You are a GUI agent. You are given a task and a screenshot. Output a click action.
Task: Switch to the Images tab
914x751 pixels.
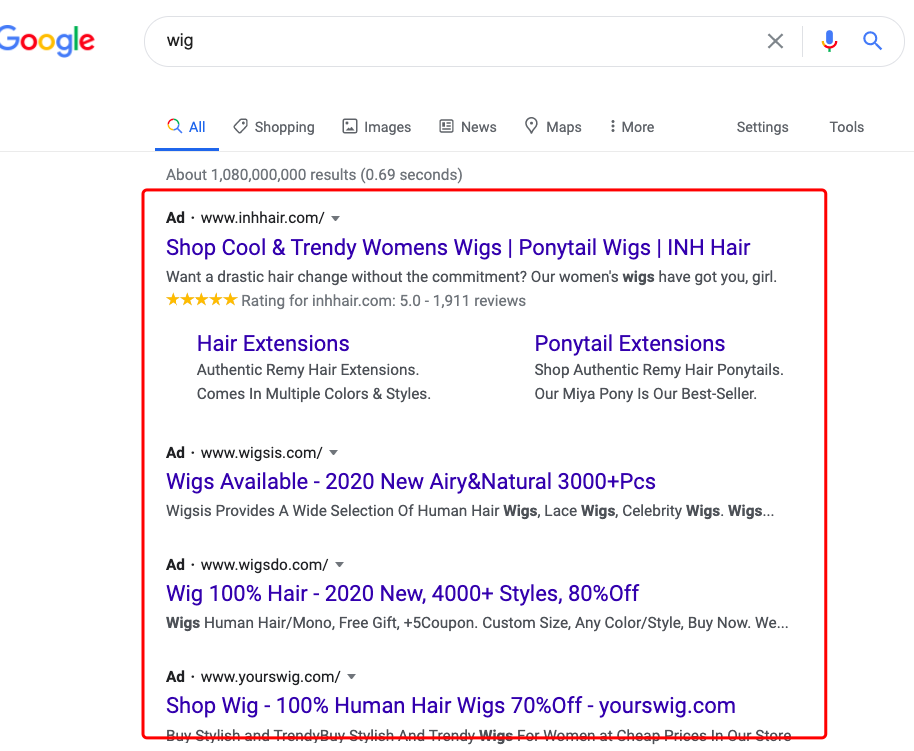(377, 127)
